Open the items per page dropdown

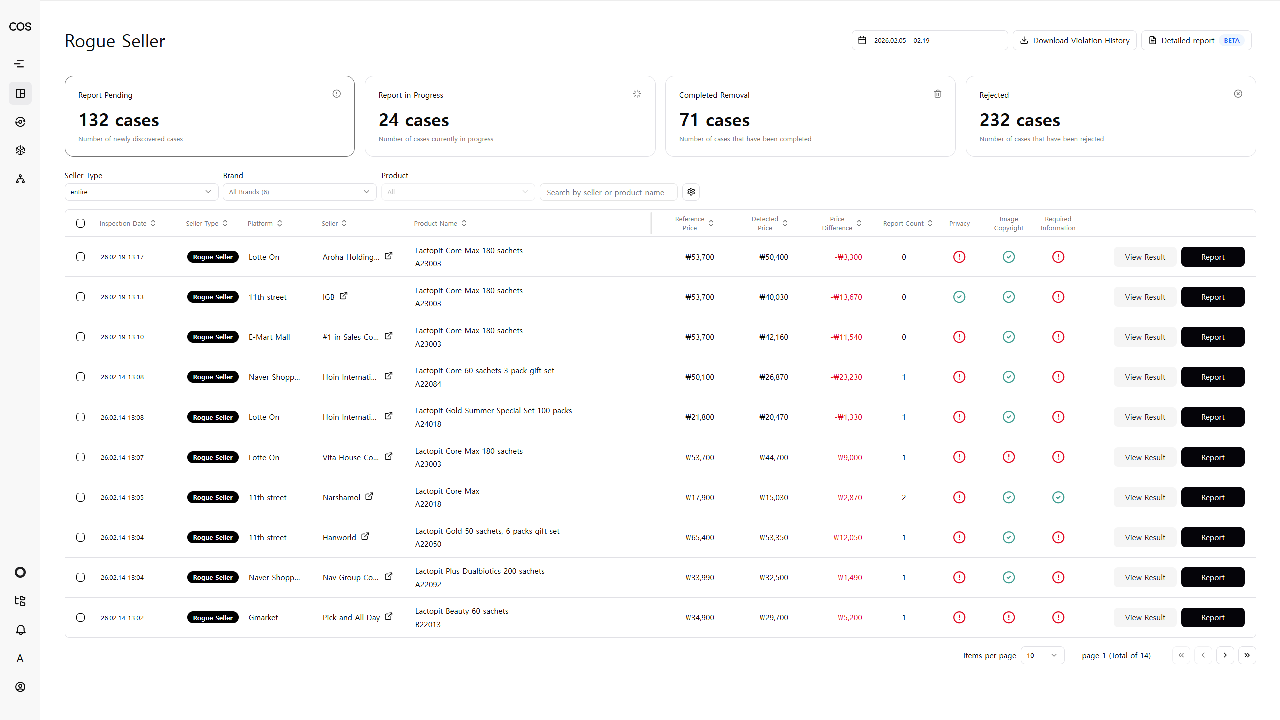tap(1043, 655)
